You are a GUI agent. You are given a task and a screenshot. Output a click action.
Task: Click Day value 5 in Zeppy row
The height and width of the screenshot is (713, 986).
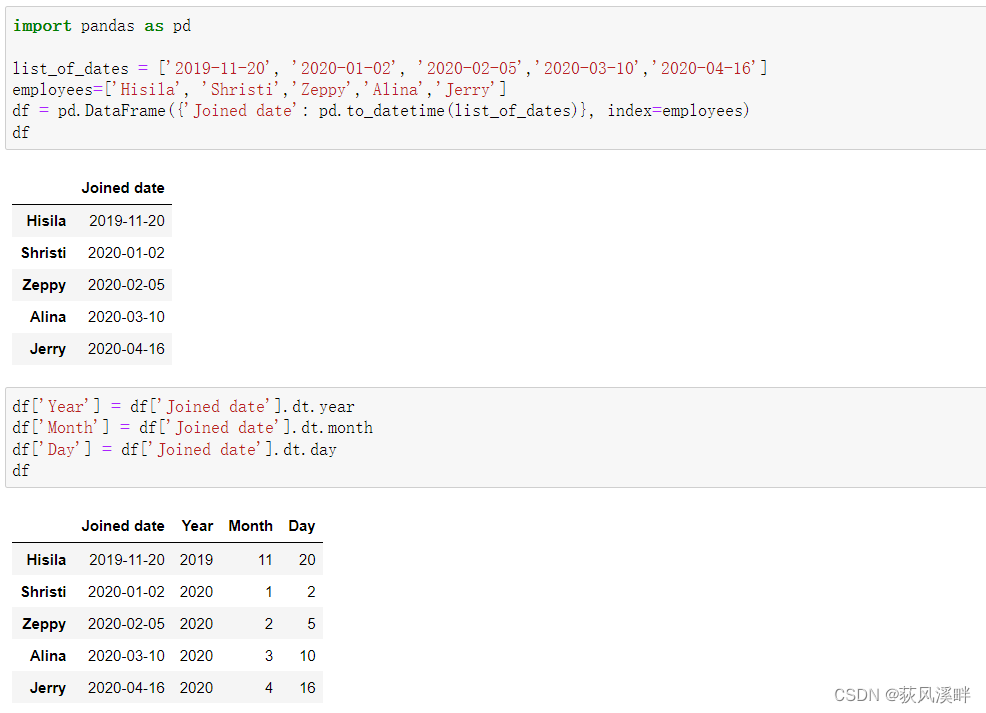311,624
